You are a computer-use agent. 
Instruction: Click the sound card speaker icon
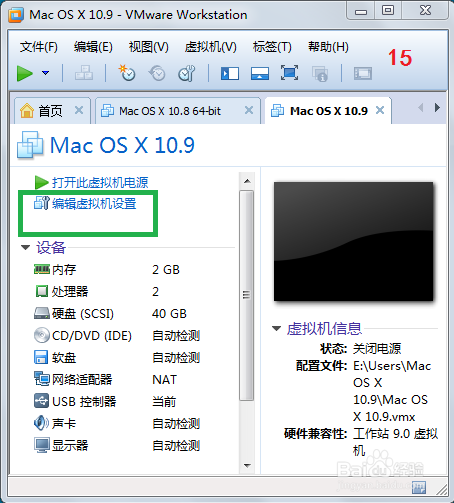[x=41, y=423]
